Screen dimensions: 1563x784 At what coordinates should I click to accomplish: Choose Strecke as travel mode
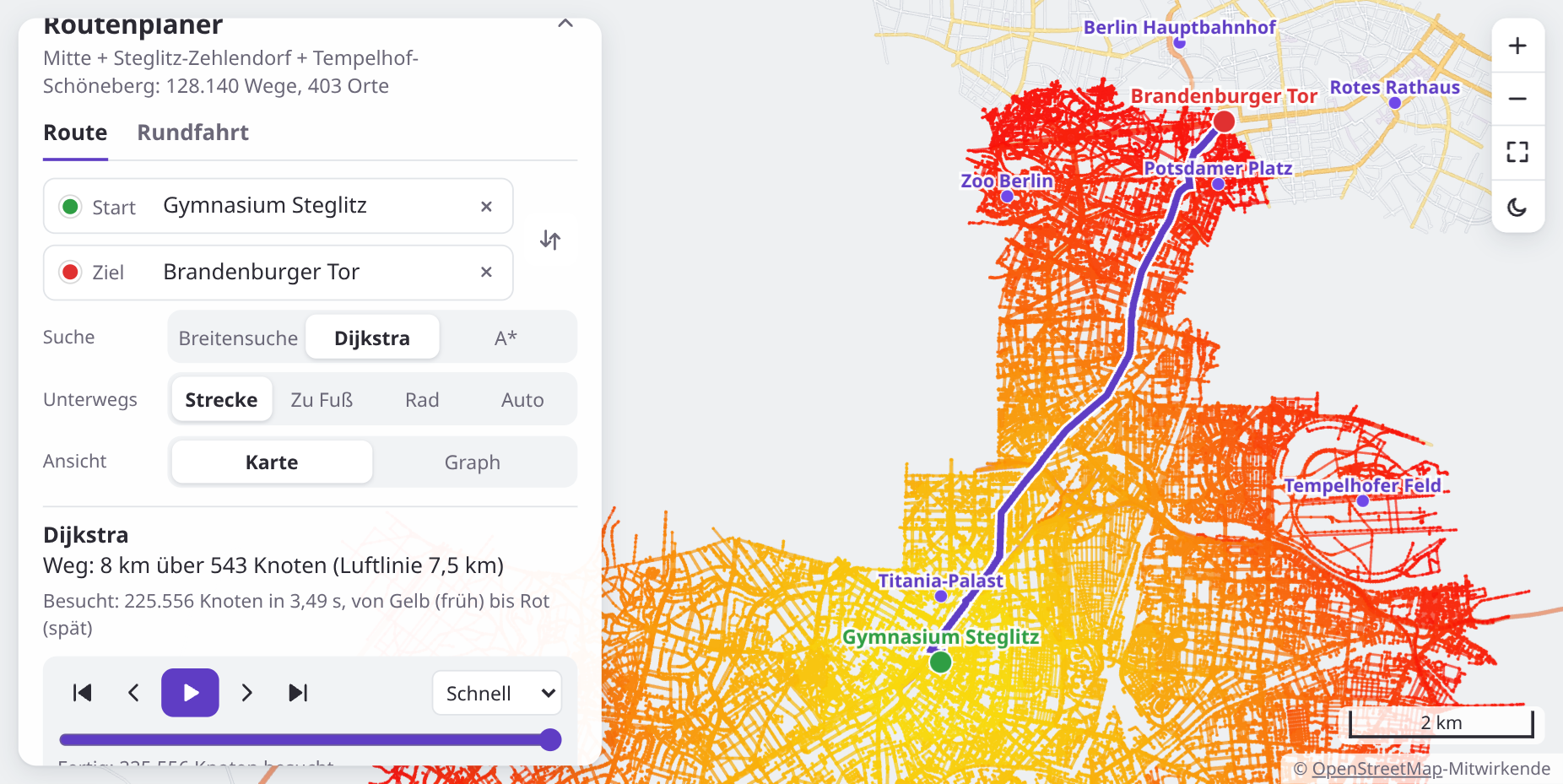(x=221, y=400)
